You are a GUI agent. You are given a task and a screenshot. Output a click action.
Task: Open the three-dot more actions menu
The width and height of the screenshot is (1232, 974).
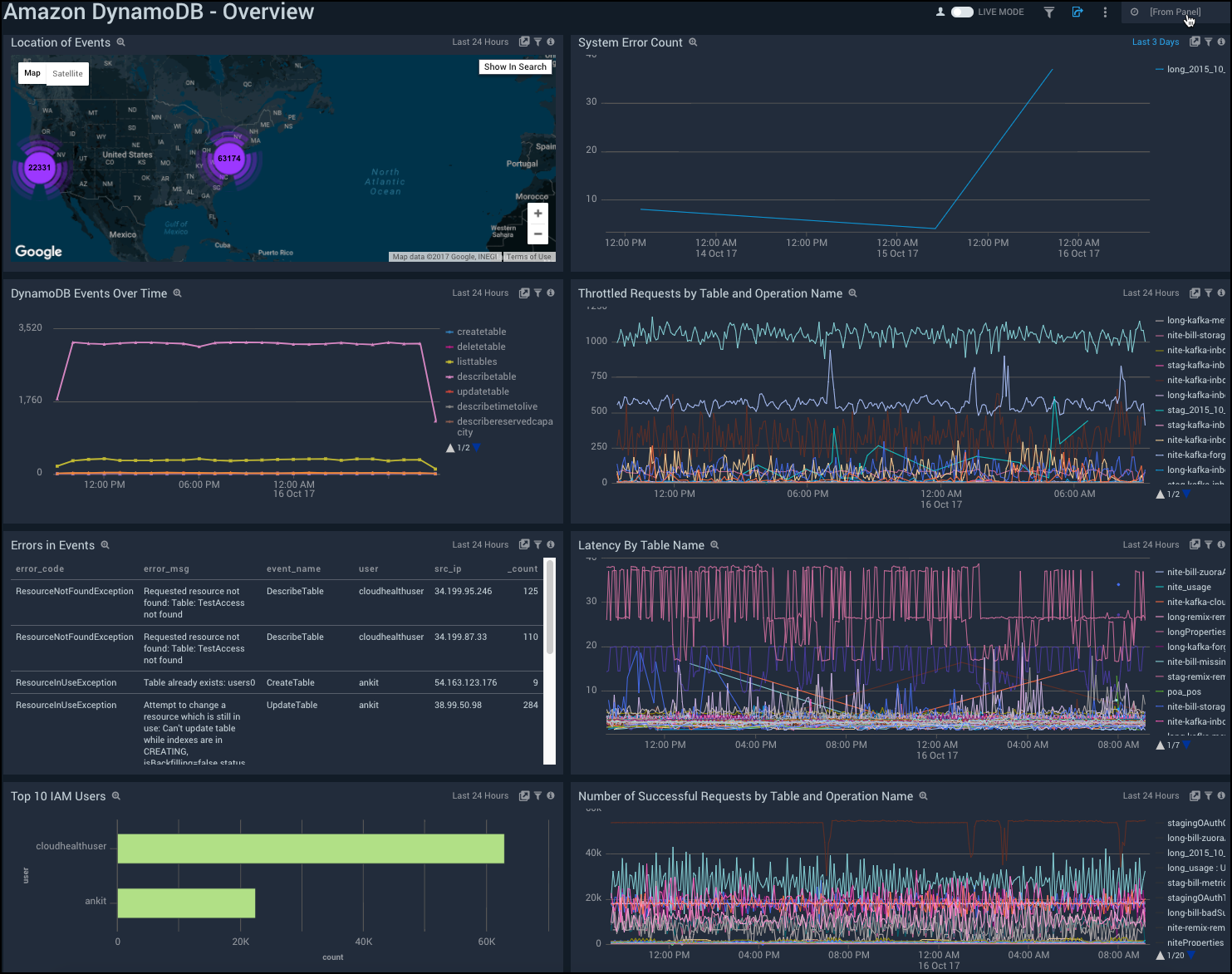pos(1105,12)
